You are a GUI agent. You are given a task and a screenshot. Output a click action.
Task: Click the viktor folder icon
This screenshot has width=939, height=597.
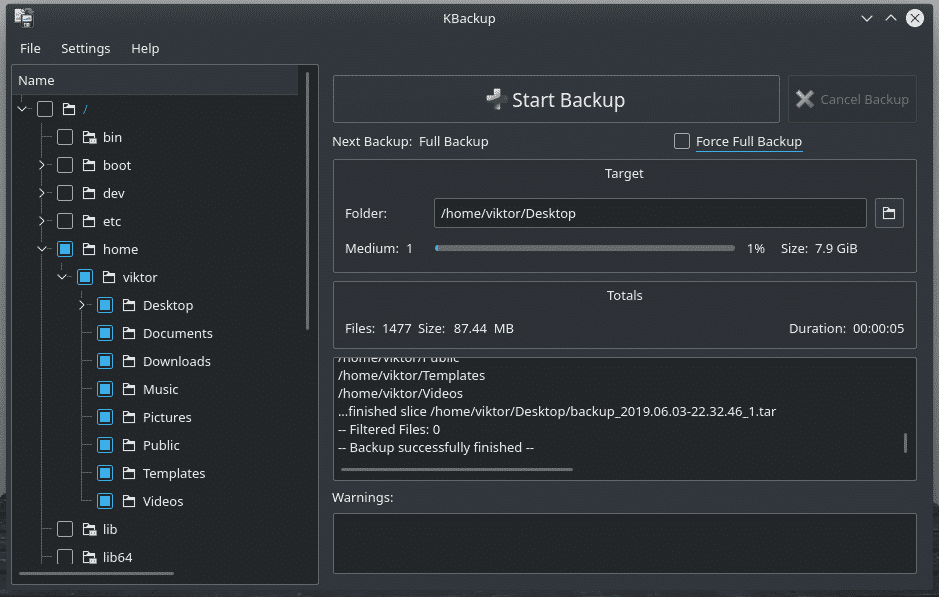point(109,277)
